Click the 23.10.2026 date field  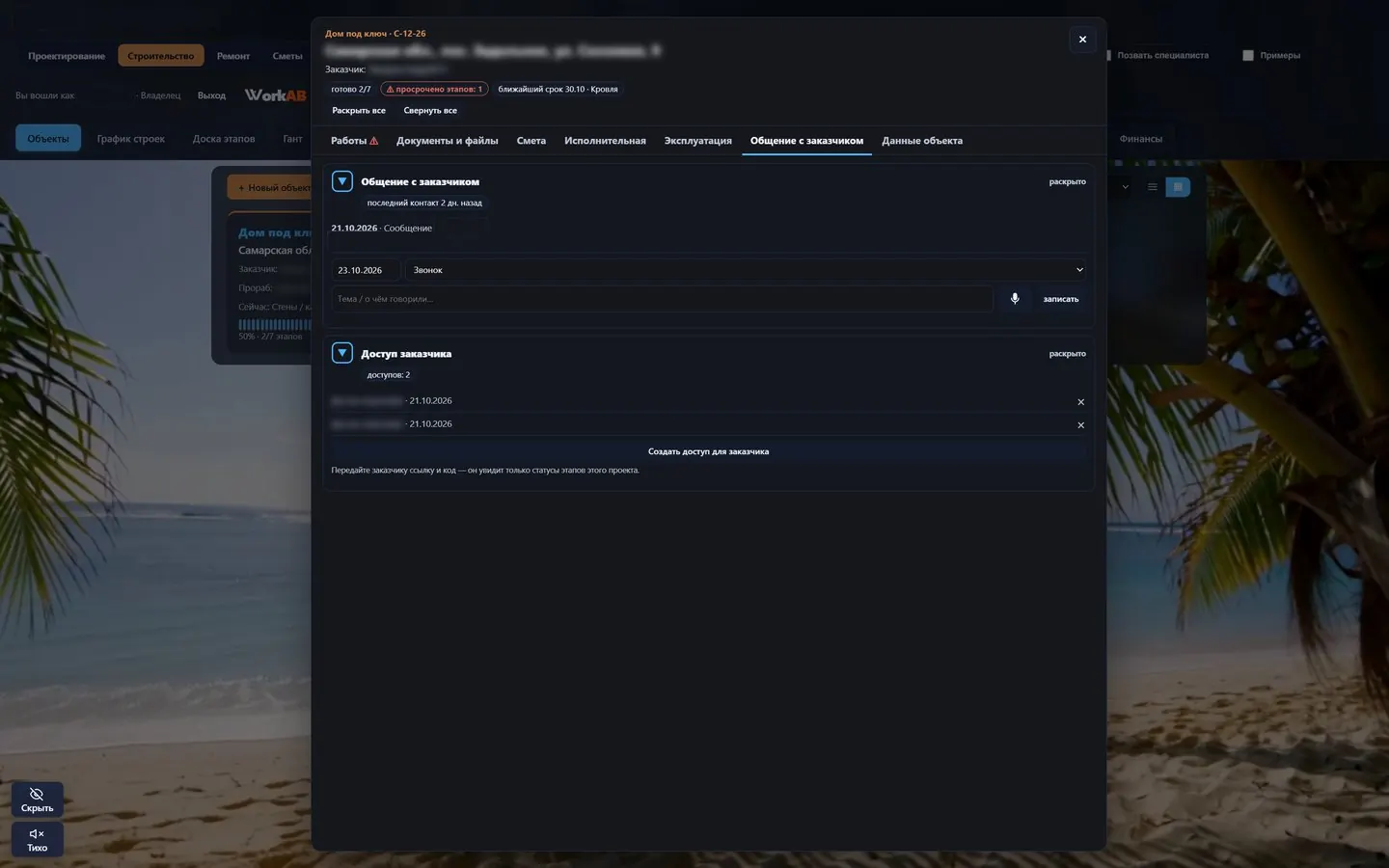click(x=366, y=270)
